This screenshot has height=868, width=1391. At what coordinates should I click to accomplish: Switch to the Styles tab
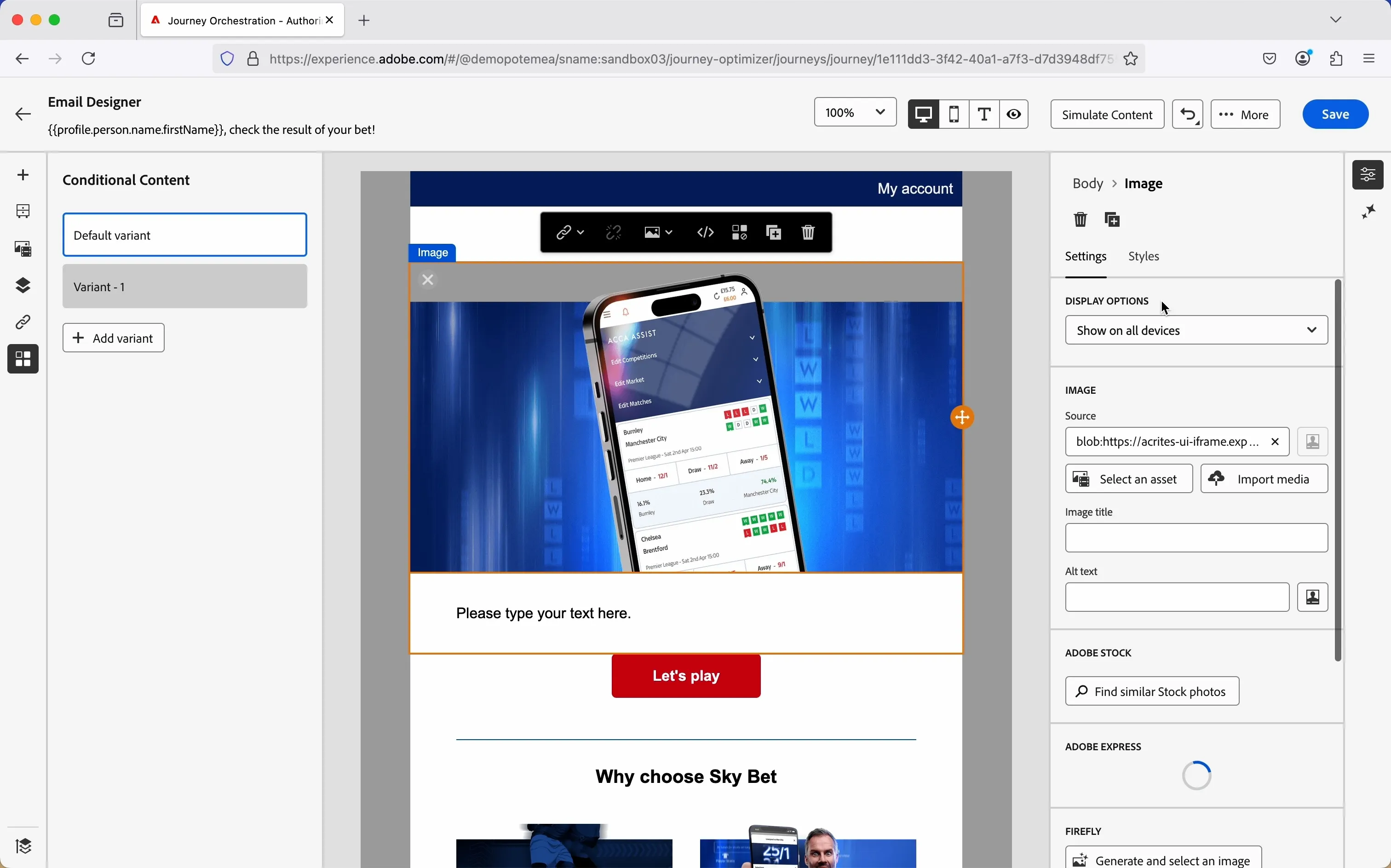(1144, 257)
